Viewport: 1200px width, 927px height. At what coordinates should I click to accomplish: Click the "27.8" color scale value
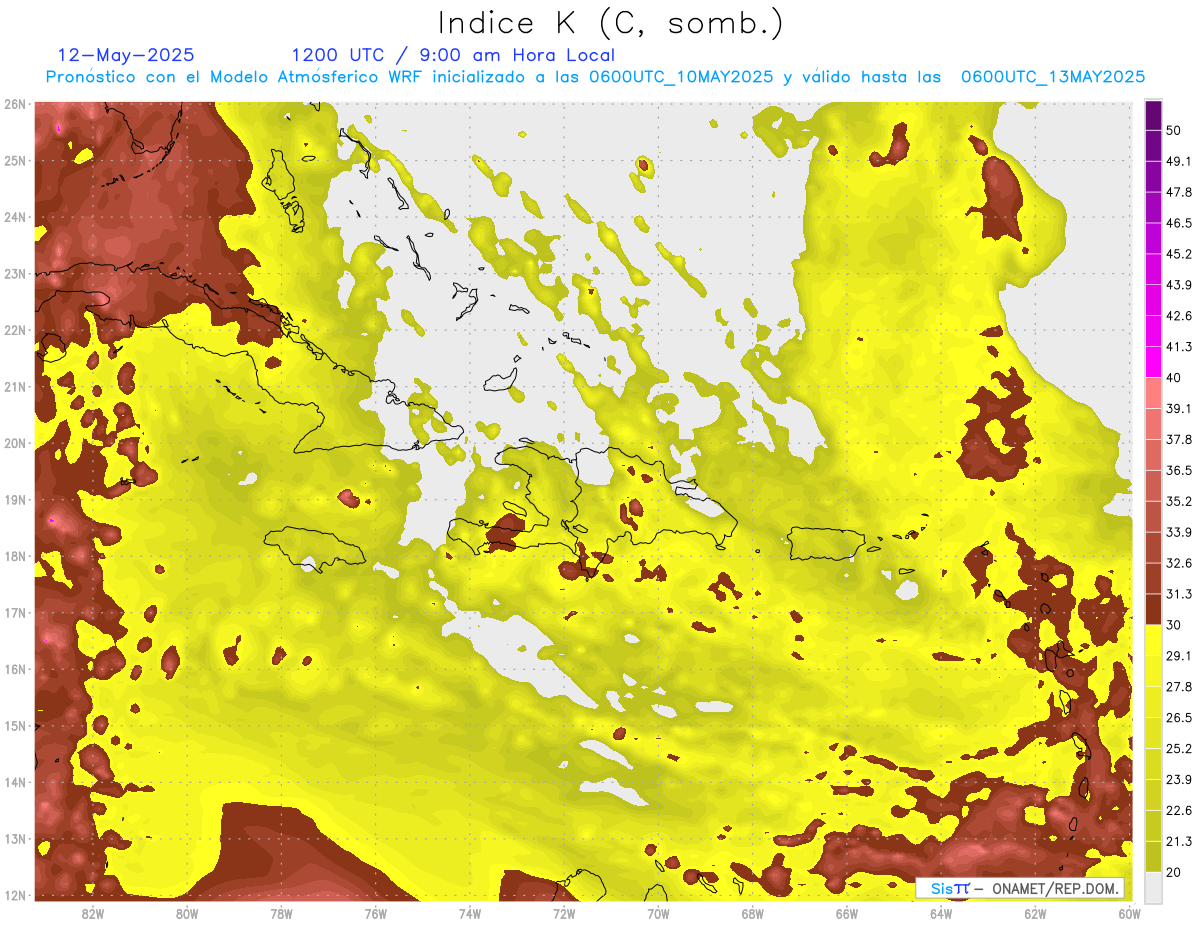point(1178,686)
